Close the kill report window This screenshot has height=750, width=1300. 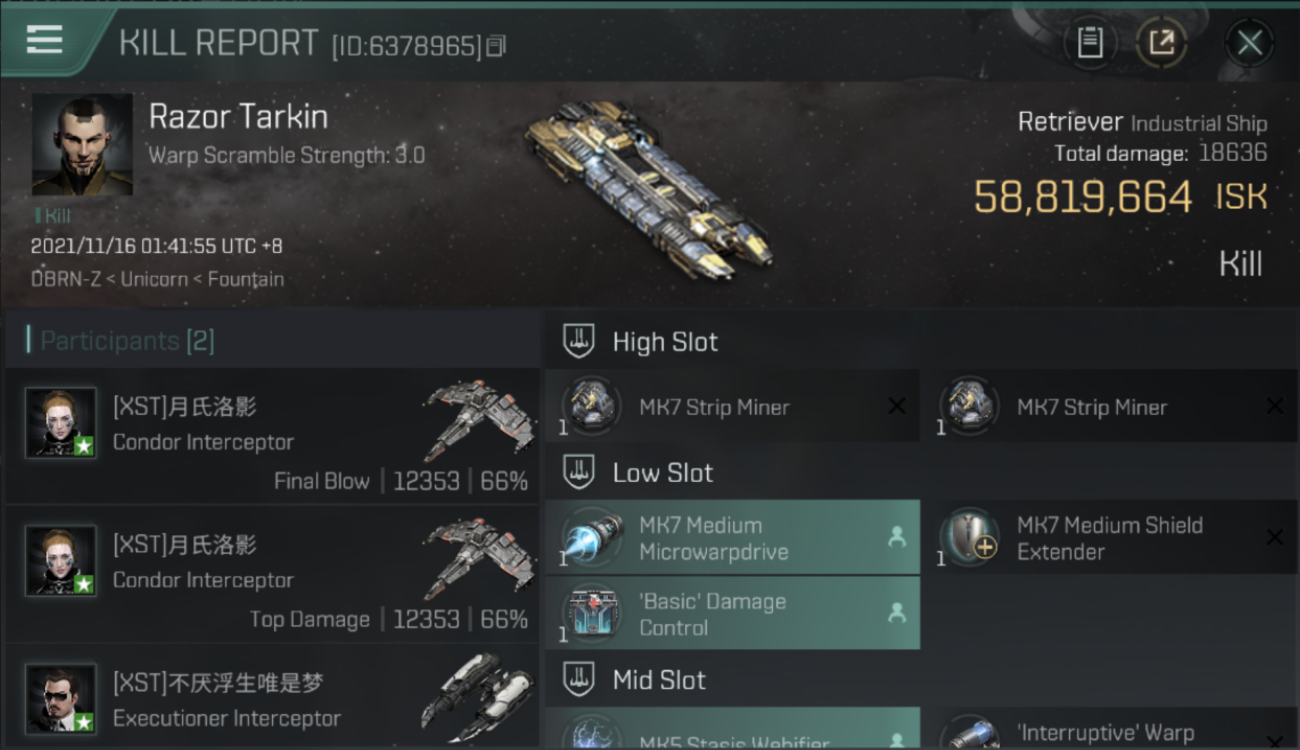click(1249, 43)
